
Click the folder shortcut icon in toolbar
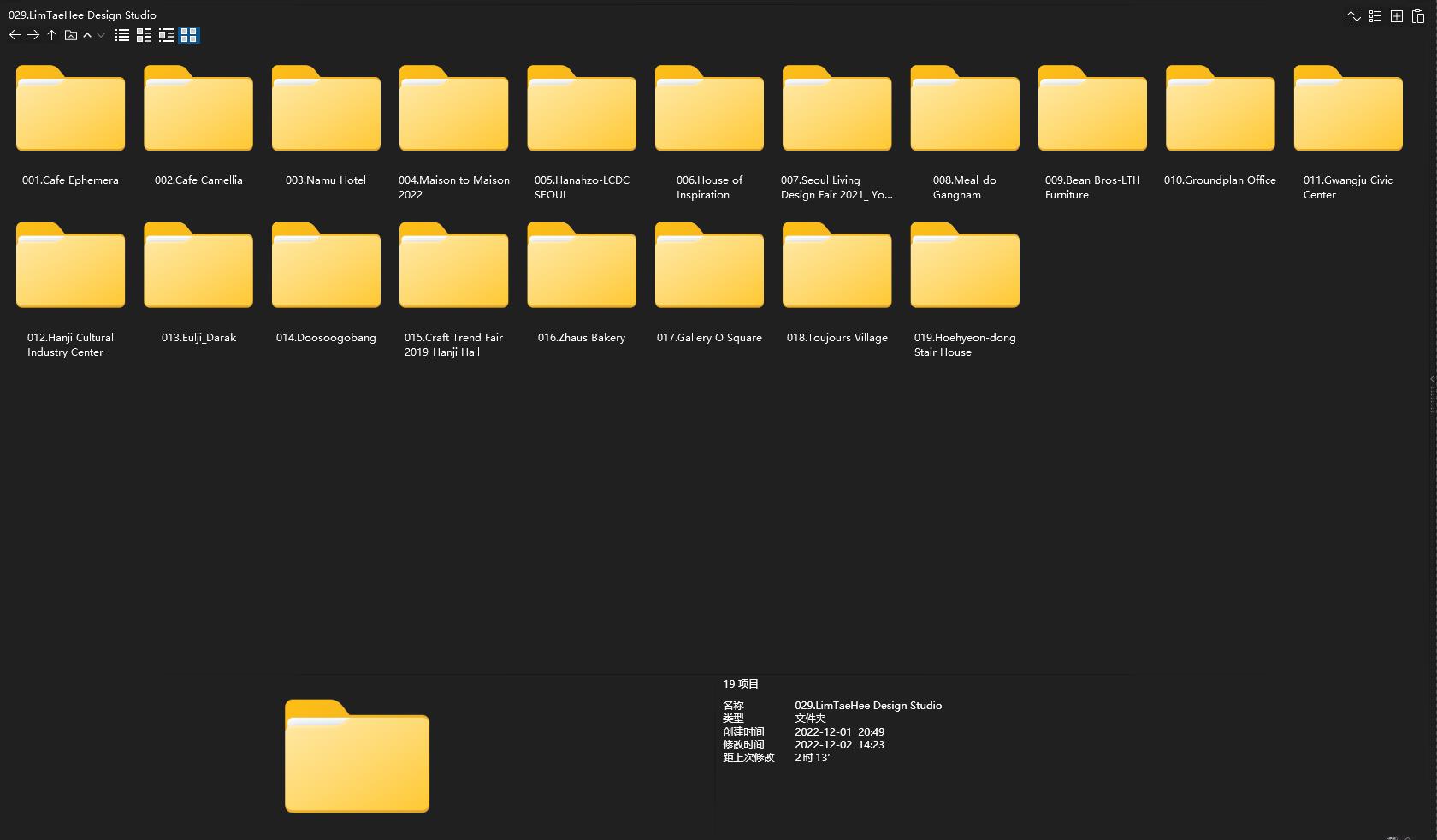coord(71,35)
